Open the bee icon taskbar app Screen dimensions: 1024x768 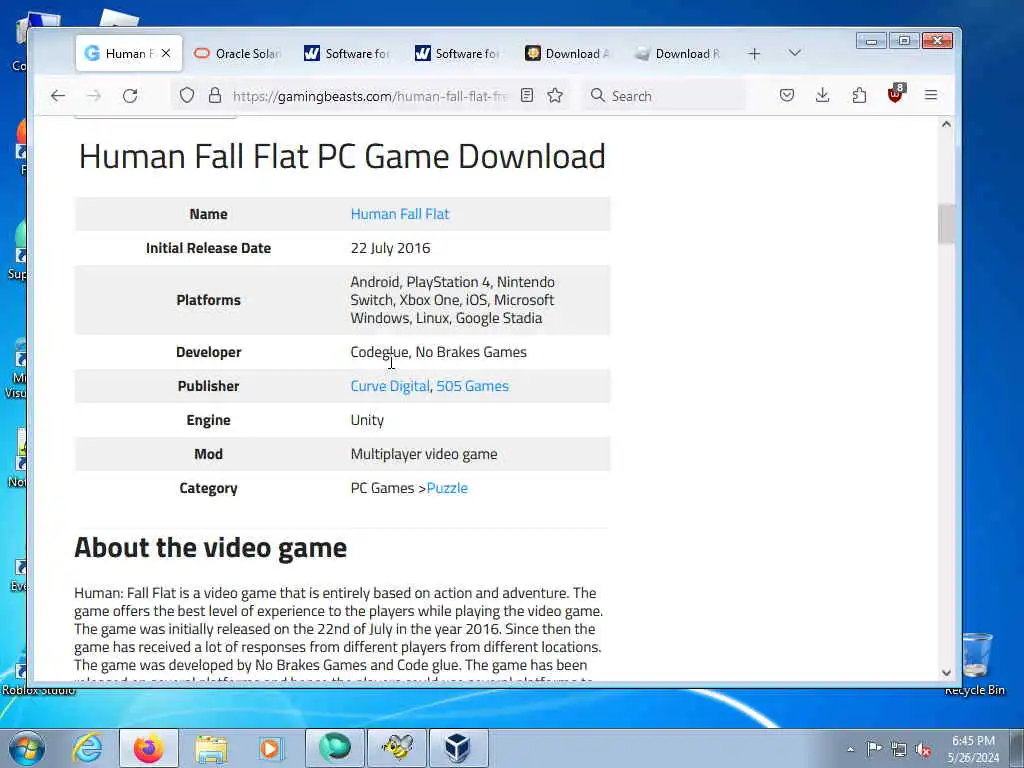click(x=397, y=748)
